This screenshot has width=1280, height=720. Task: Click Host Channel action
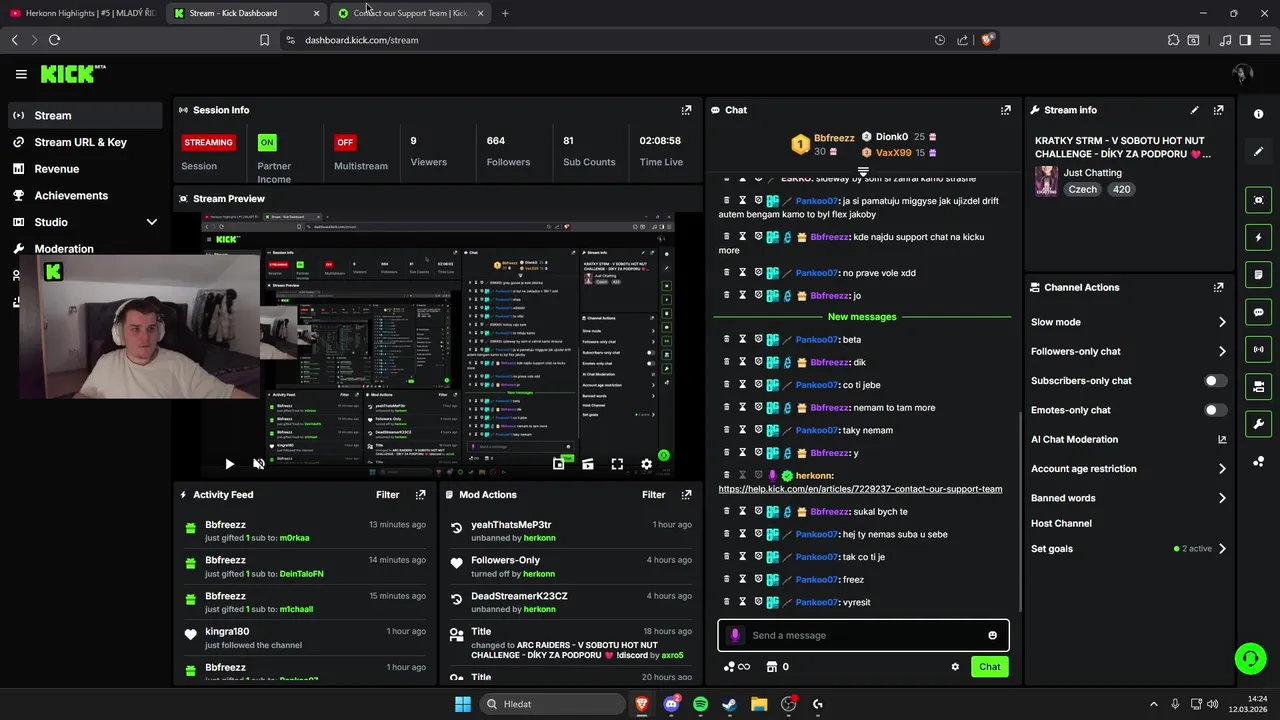(1061, 523)
